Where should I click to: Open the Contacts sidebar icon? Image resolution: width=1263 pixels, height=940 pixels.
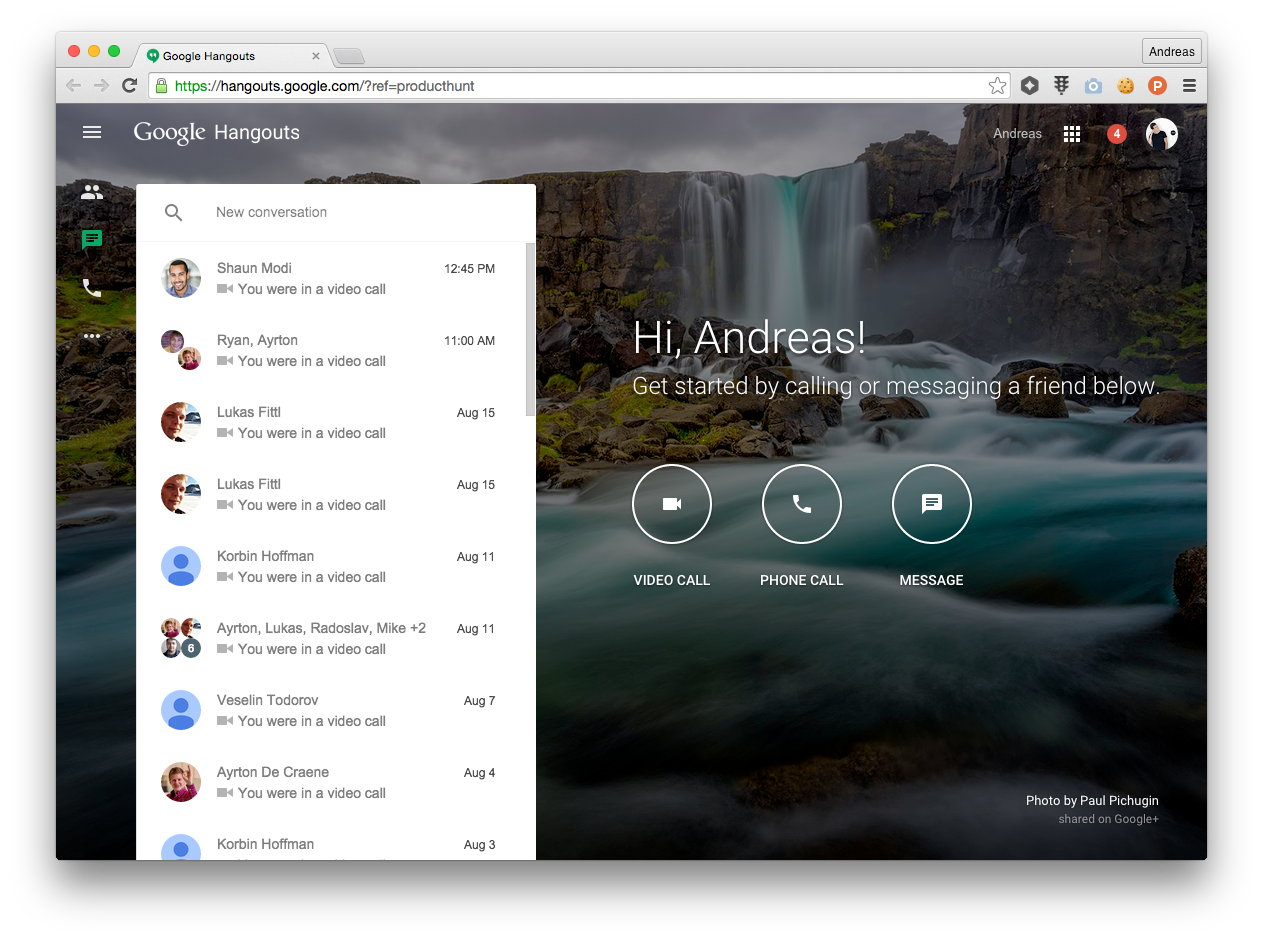92,192
